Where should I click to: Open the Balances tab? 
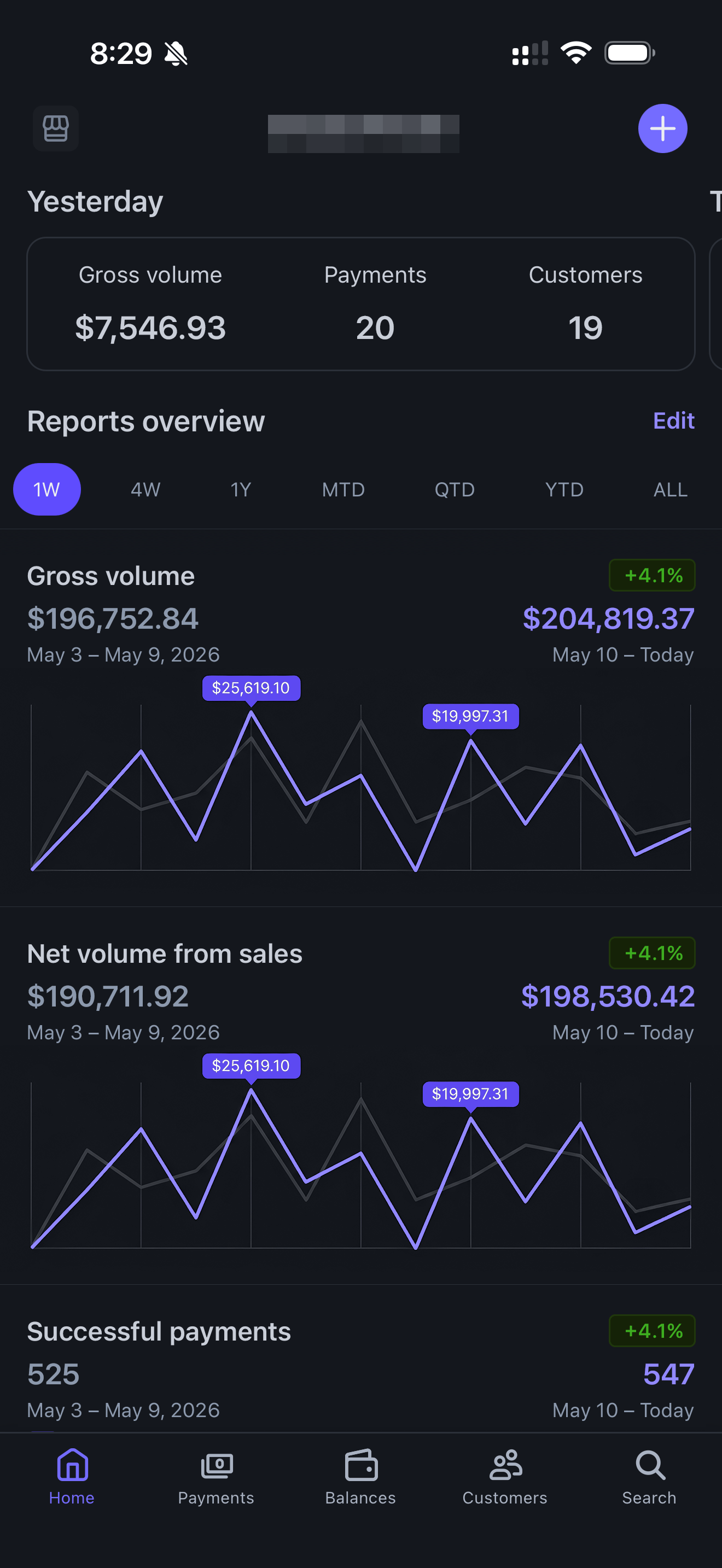(360, 1477)
